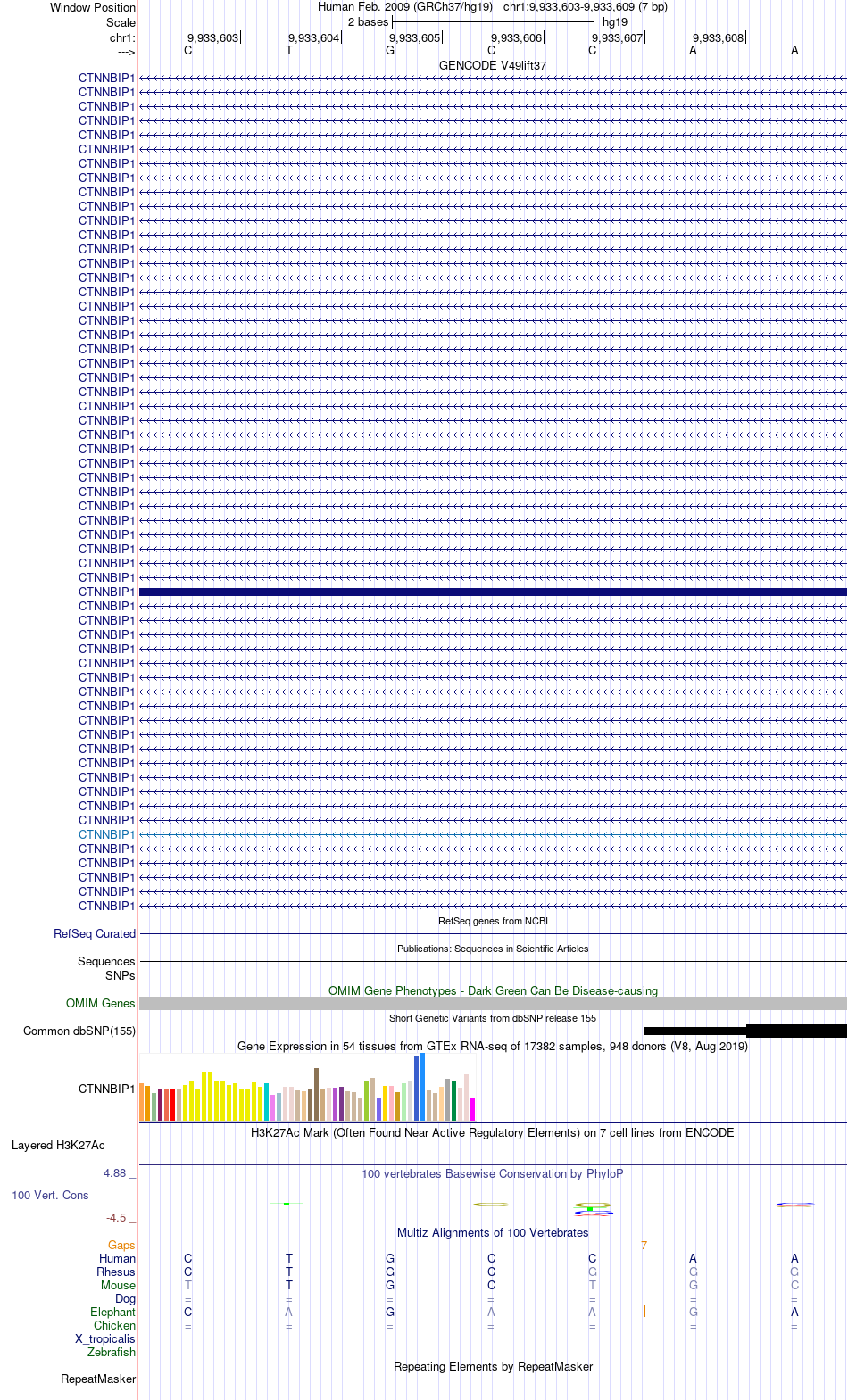This screenshot has width=848, height=1400.
Task: Click the Scale track label
Action: pyautogui.click(x=121, y=22)
